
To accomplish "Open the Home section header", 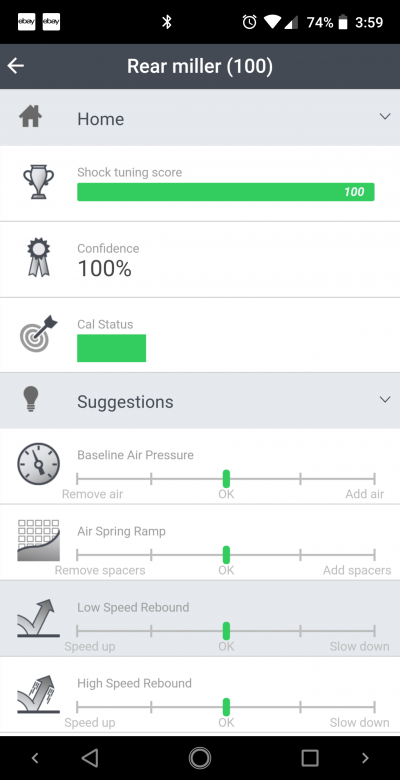I will coord(200,117).
